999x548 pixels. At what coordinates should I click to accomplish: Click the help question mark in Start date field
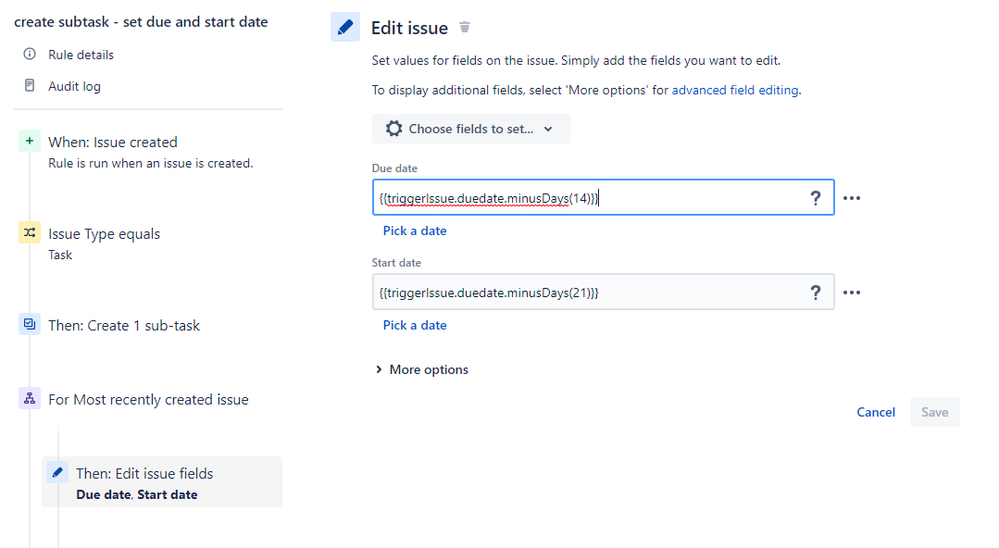coord(816,292)
